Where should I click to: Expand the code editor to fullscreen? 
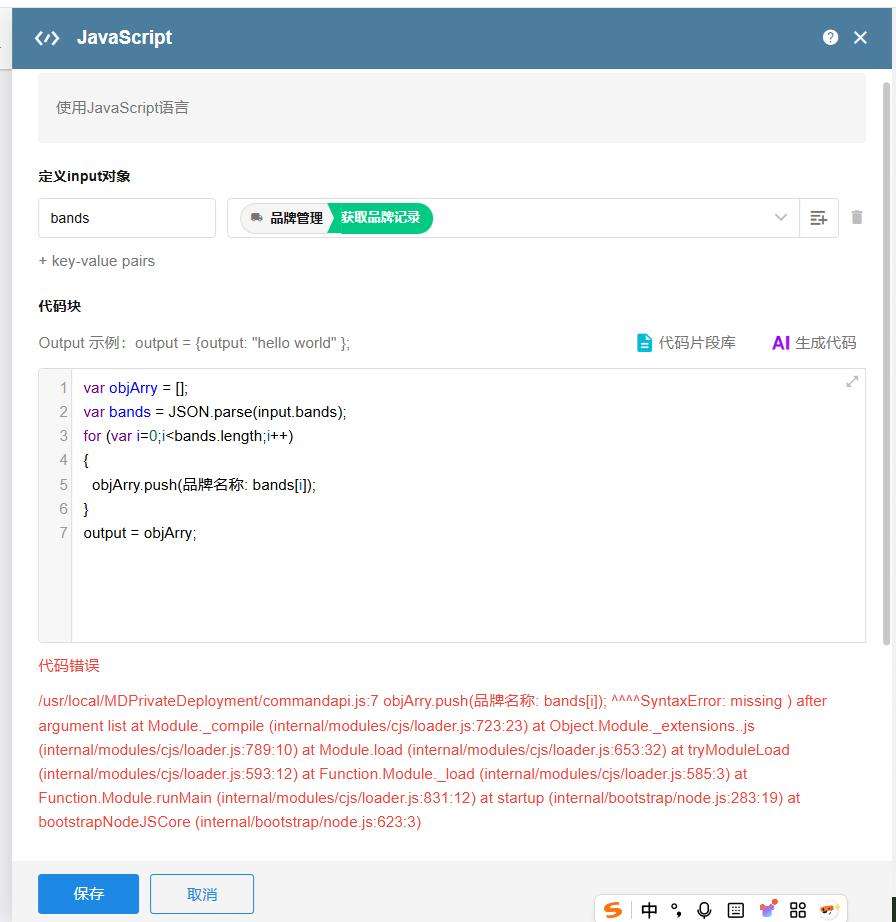pyautogui.click(x=852, y=381)
